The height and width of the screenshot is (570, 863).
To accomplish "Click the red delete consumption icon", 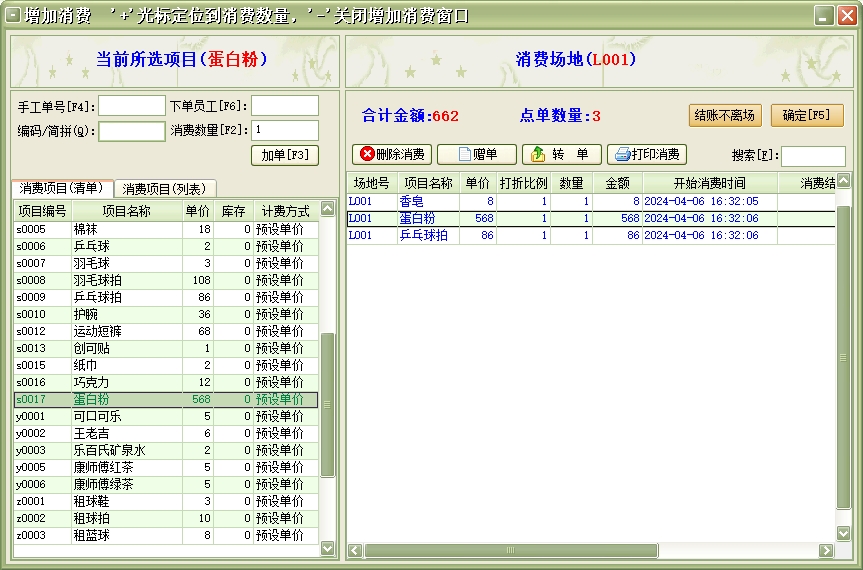I will (367, 154).
